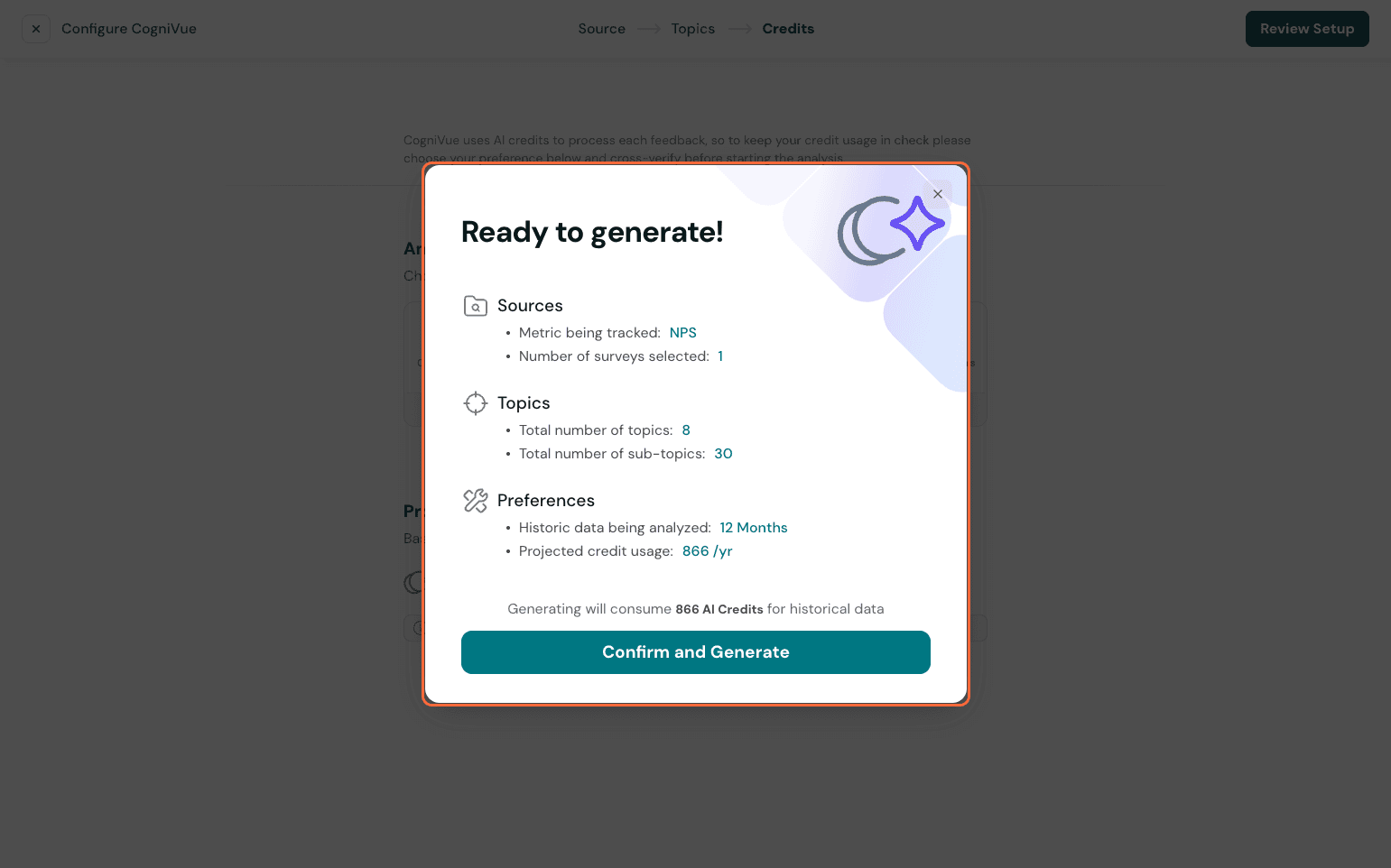Viewport: 1391px width, 868px height.
Task: Click the Topics crosshair icon in dialog
Action: point(475,403)
